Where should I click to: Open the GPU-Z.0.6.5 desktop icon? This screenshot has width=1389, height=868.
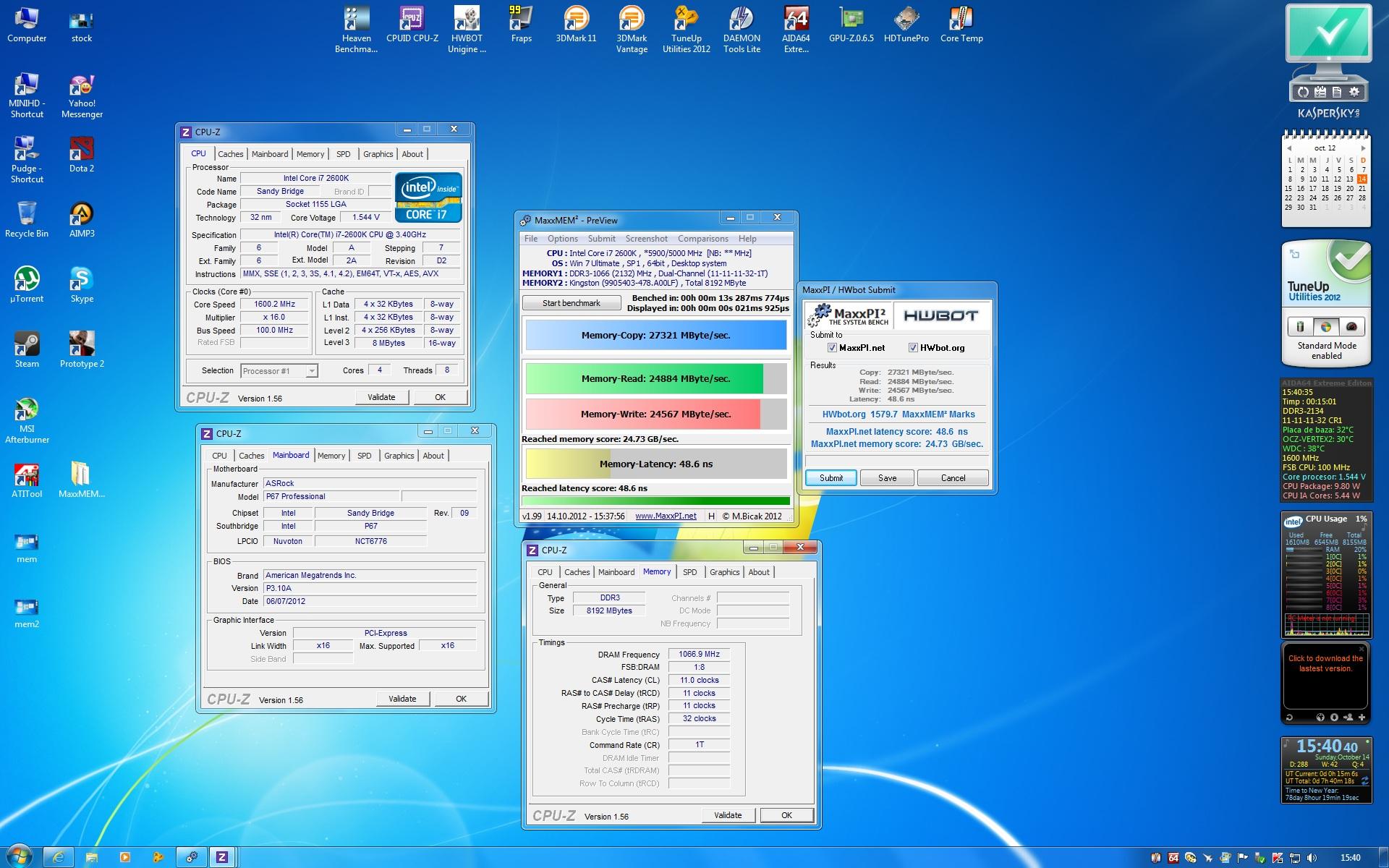click(x=851, y=24)
